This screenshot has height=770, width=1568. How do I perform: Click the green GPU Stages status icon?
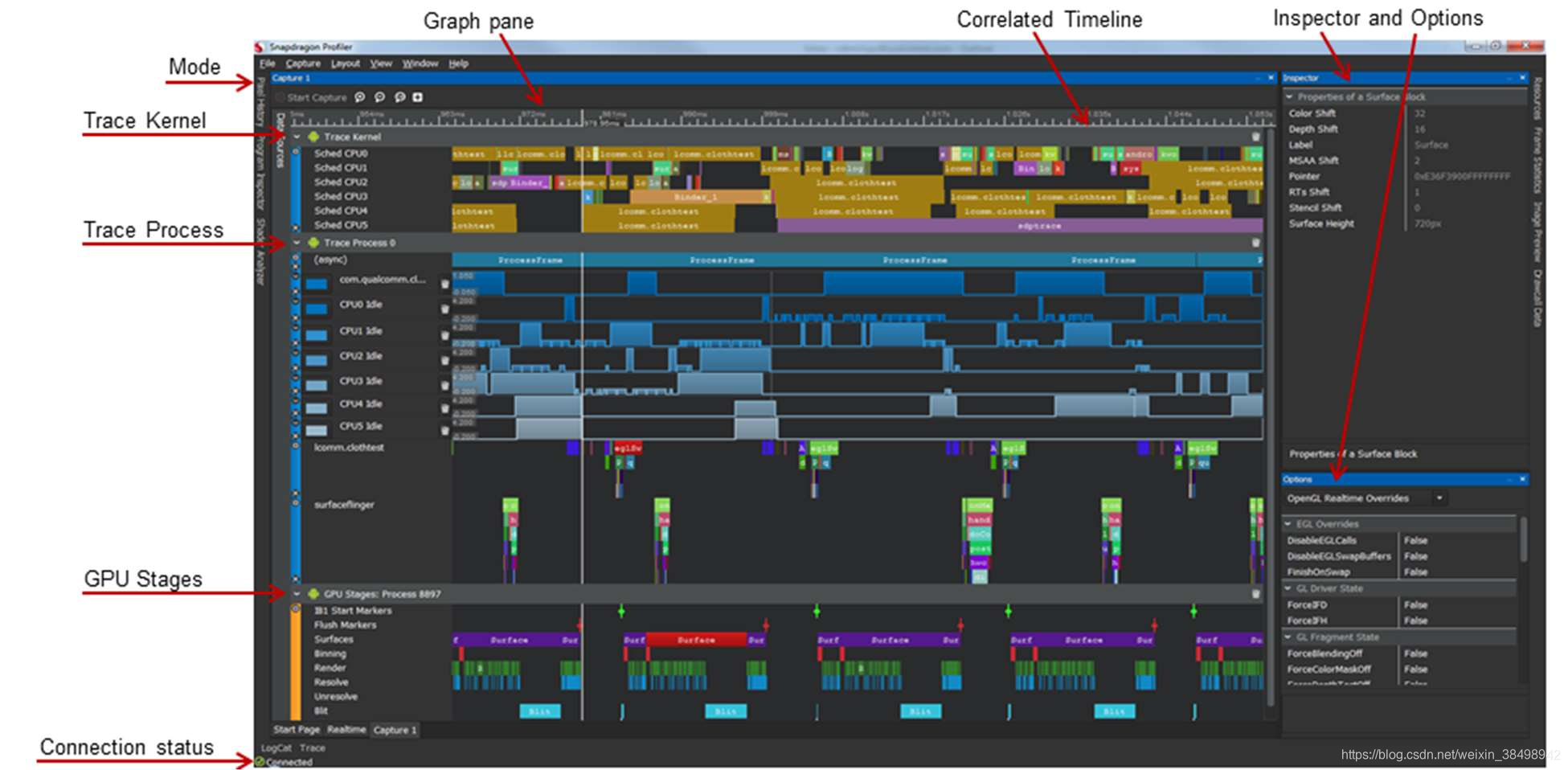[314, 594]
